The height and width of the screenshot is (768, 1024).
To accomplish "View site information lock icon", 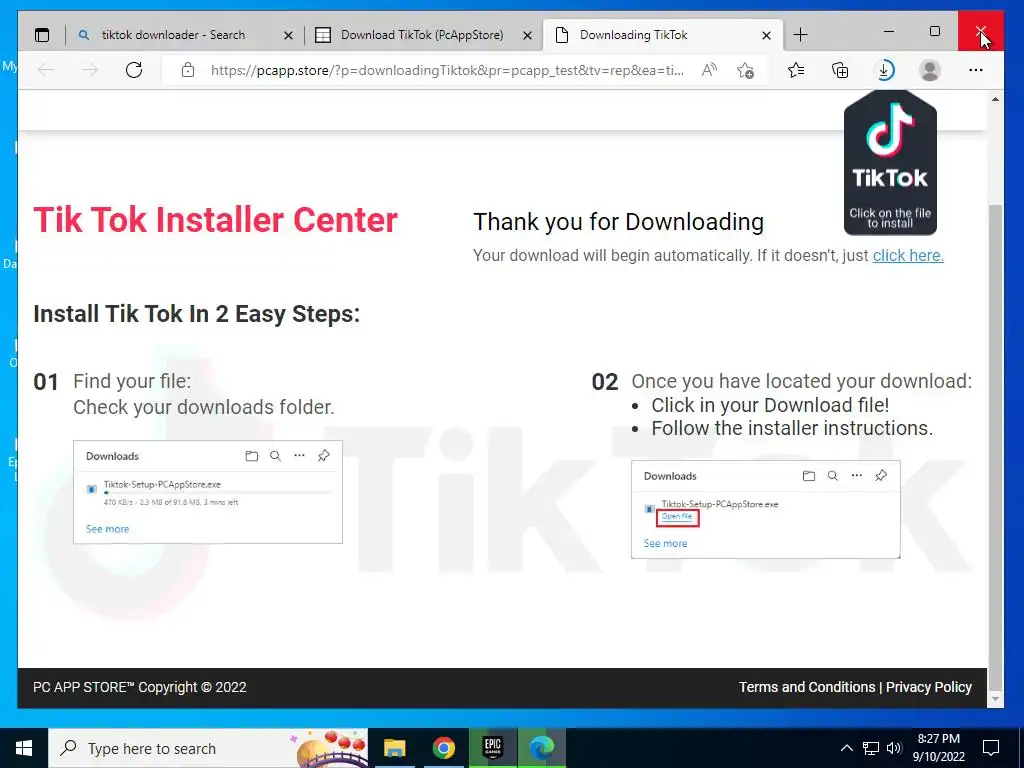I will pyautogui.click(x=188, y=70).
